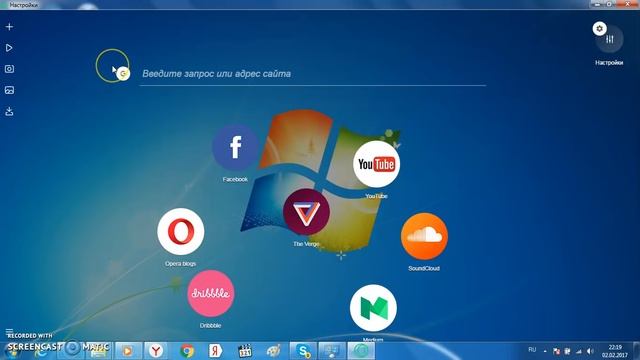
Task: Click the Facebook label under its bubble
Action: pyautogui.click(x=235, y=179)
